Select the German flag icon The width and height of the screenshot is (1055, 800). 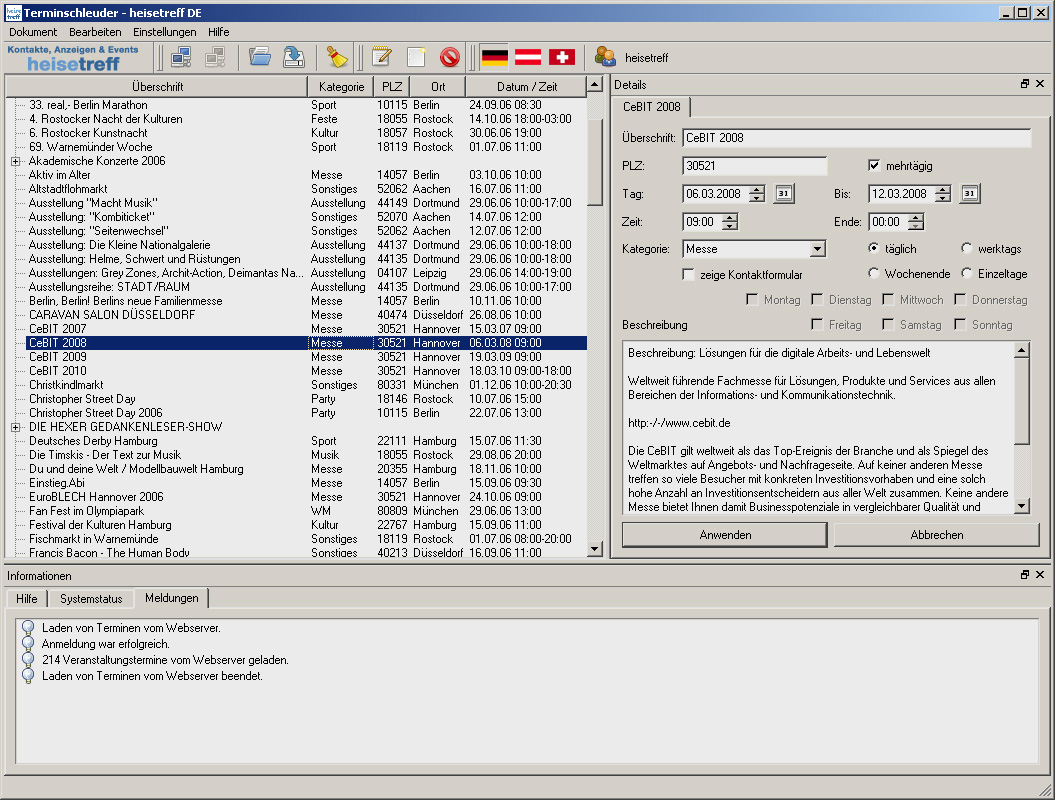(x=495, y=58)
